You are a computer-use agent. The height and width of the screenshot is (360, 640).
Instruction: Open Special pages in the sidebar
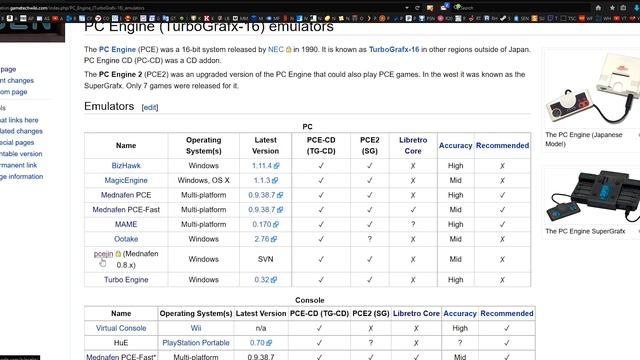(x=17, y=142)
